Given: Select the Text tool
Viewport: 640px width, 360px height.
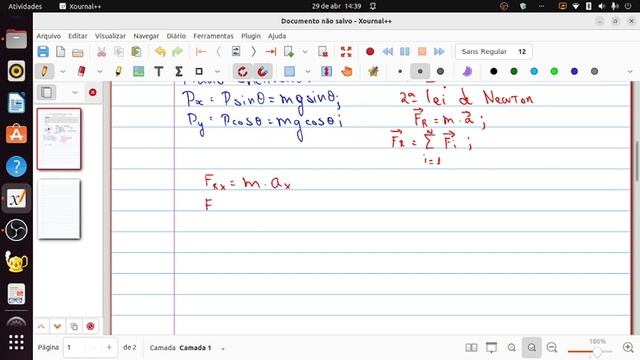Looking at the screenshot, I should click(158, 71).
